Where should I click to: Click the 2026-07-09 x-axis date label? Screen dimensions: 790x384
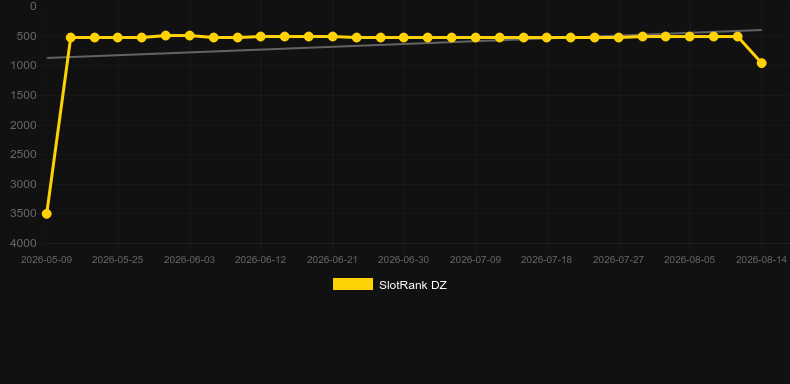475,260
